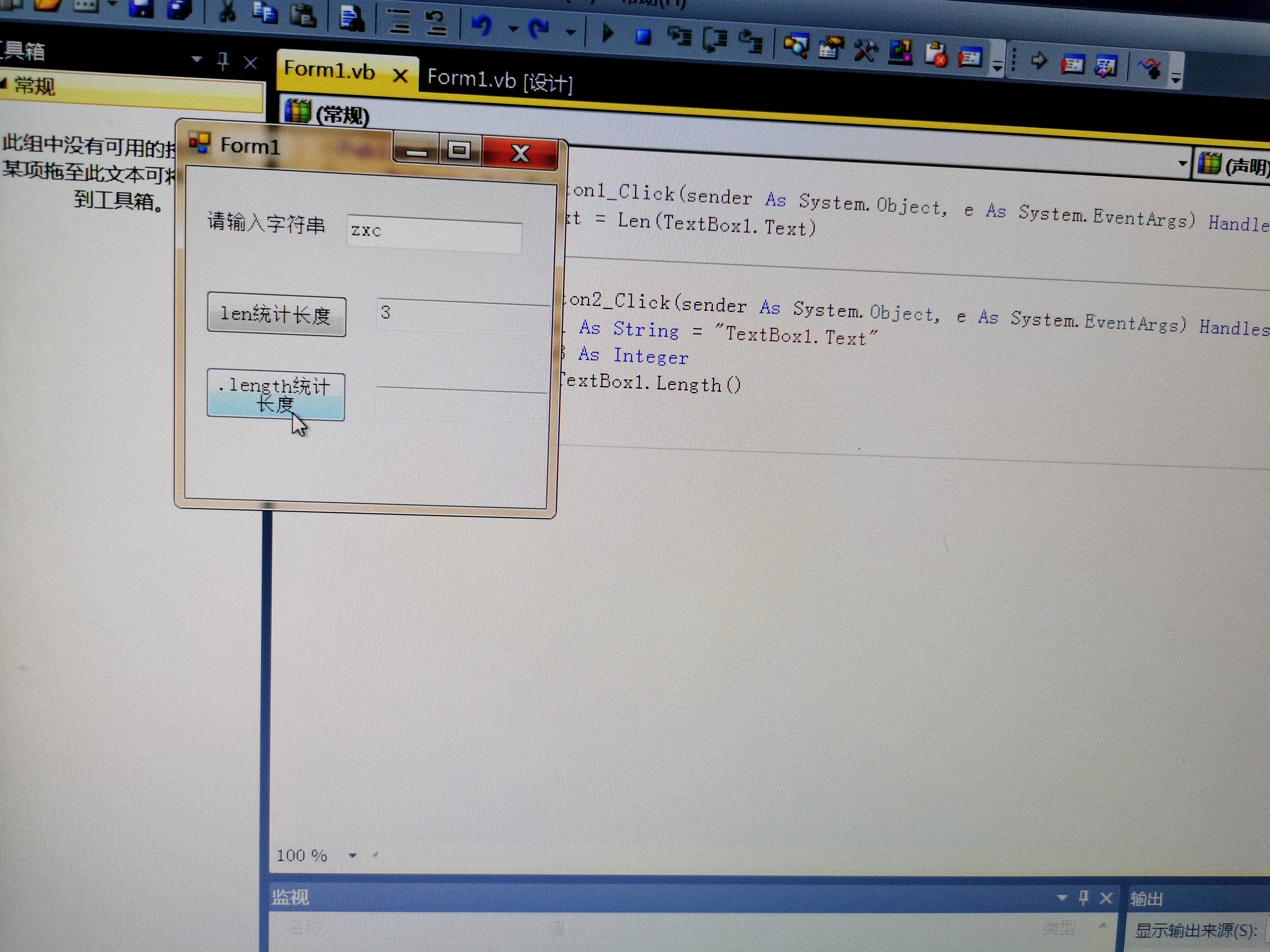Viewport: 1270px width, 952px height.
Task: Open toolbox panel options dropdown arrow
Action: [196, 58]
